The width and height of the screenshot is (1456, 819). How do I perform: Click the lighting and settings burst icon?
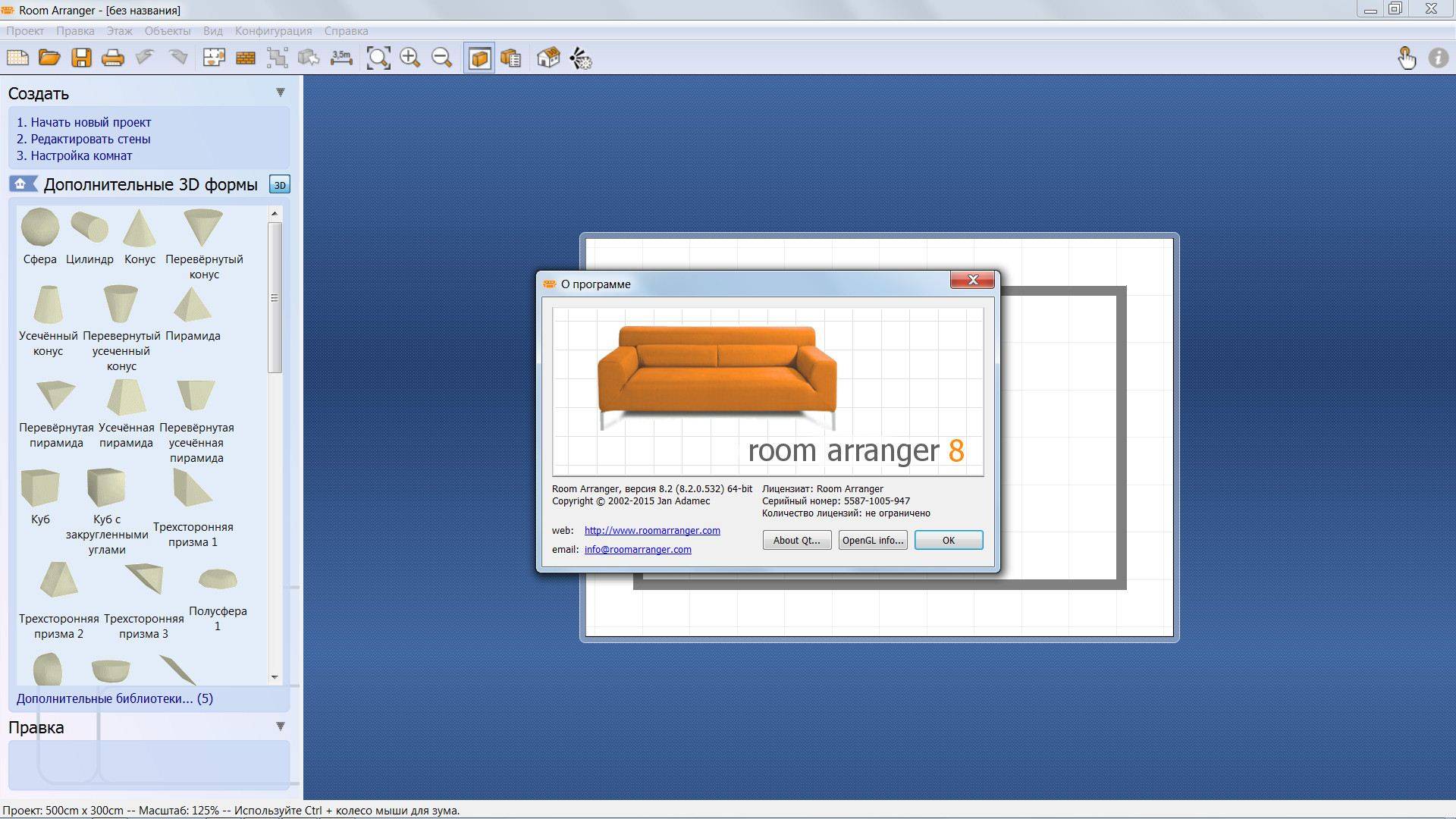[580, 58]
